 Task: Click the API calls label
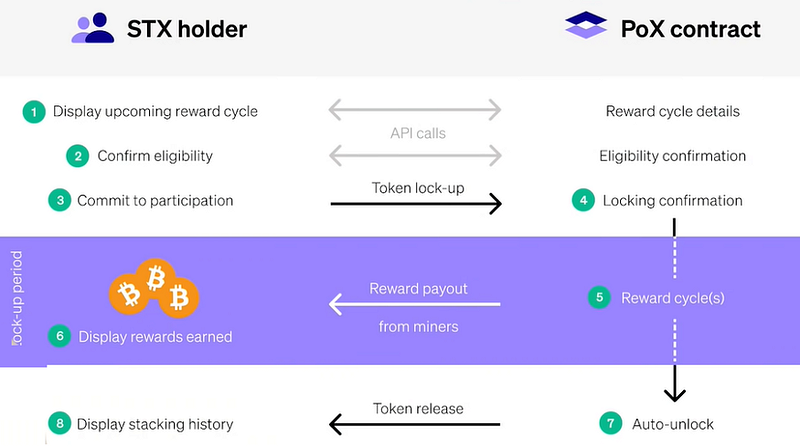[418, 133]
